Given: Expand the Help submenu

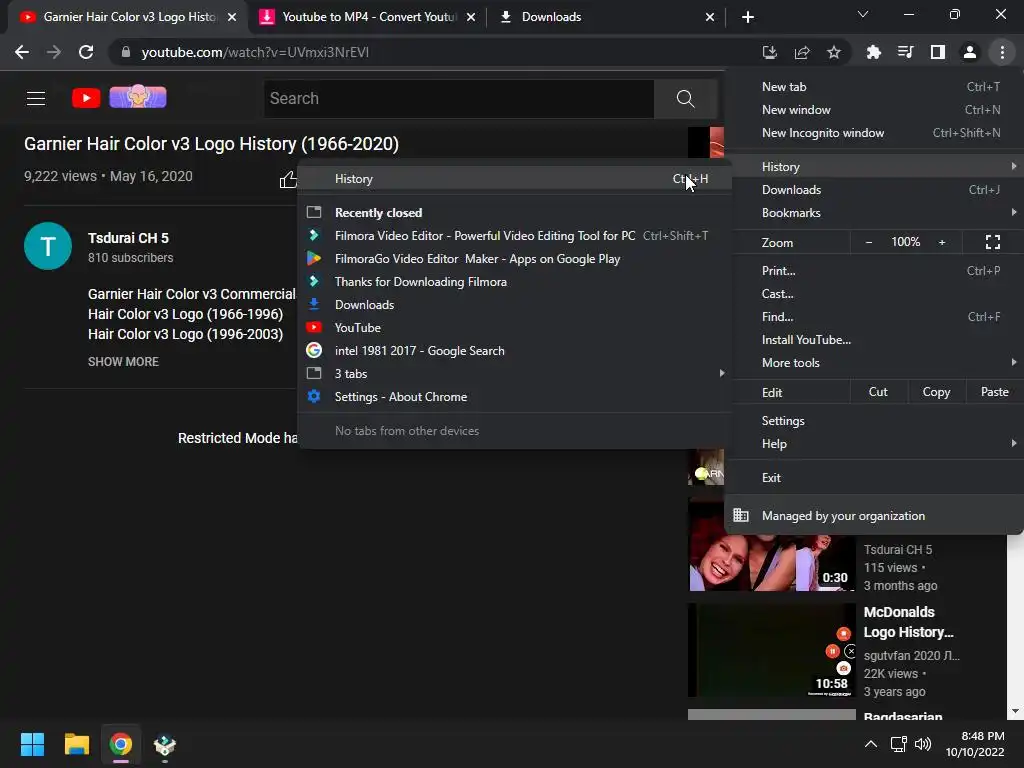Looking at the screenshot, I should tap(874, 444).
